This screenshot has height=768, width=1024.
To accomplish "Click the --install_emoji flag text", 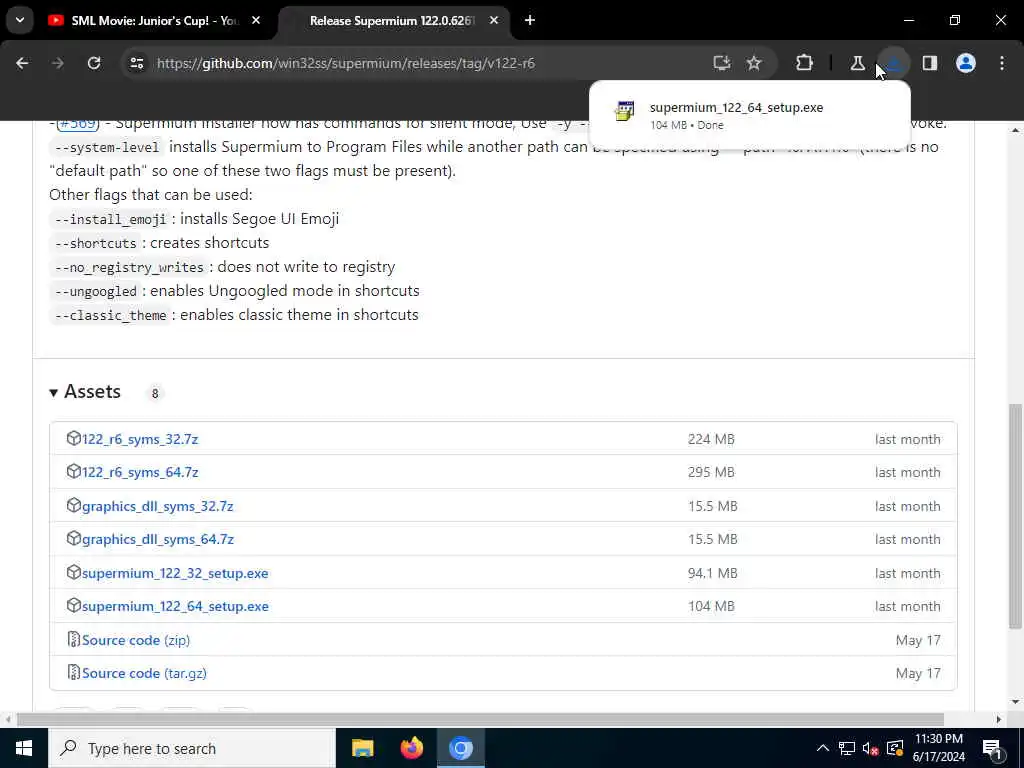I will (110, 219).
